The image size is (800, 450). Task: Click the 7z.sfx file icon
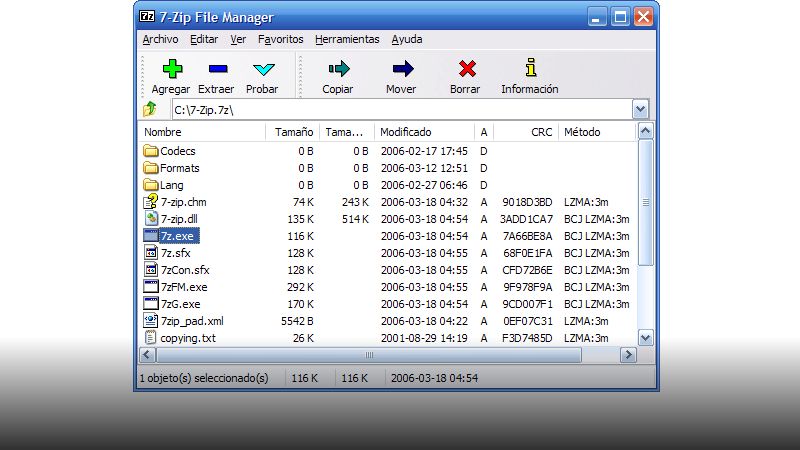tap(151, 253)
